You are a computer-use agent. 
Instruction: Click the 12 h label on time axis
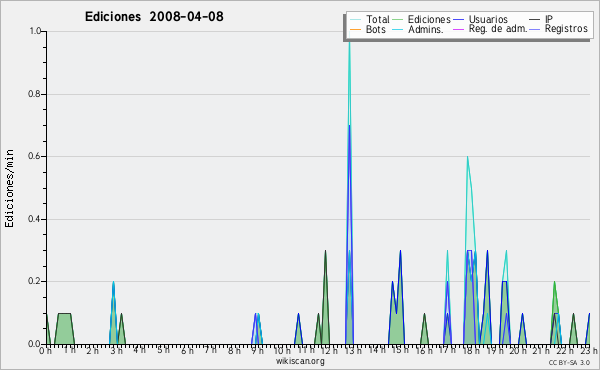point(329,350)
